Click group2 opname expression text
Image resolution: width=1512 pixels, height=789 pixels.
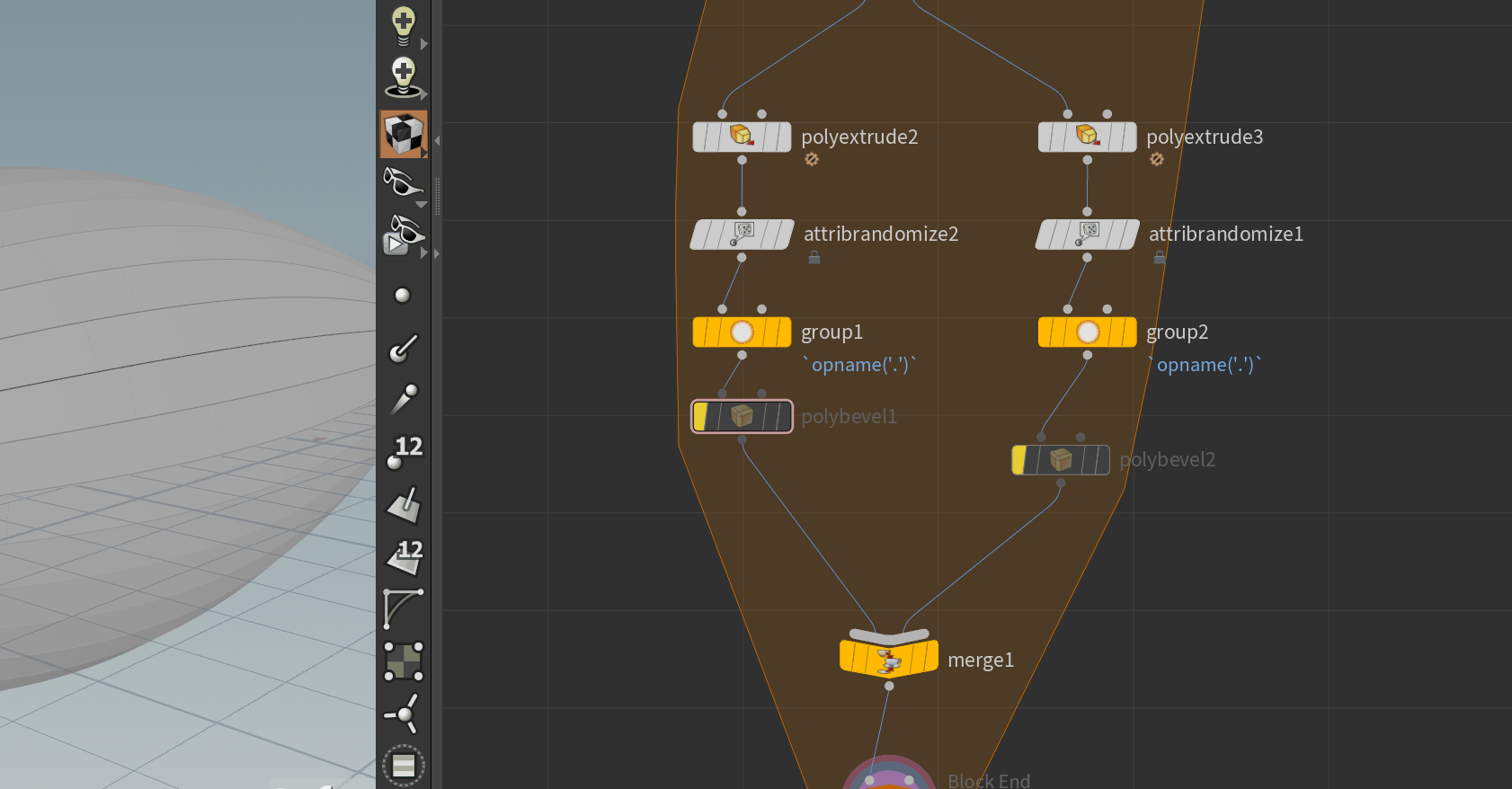pyautogui.click(x=1205, y=365)
